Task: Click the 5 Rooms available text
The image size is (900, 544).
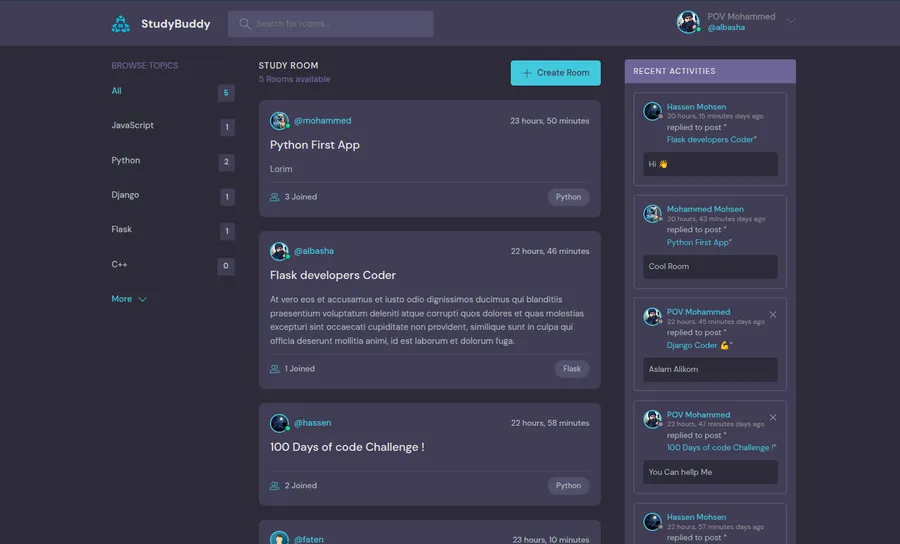Action: pyautogui.click(x=294, y=79)
